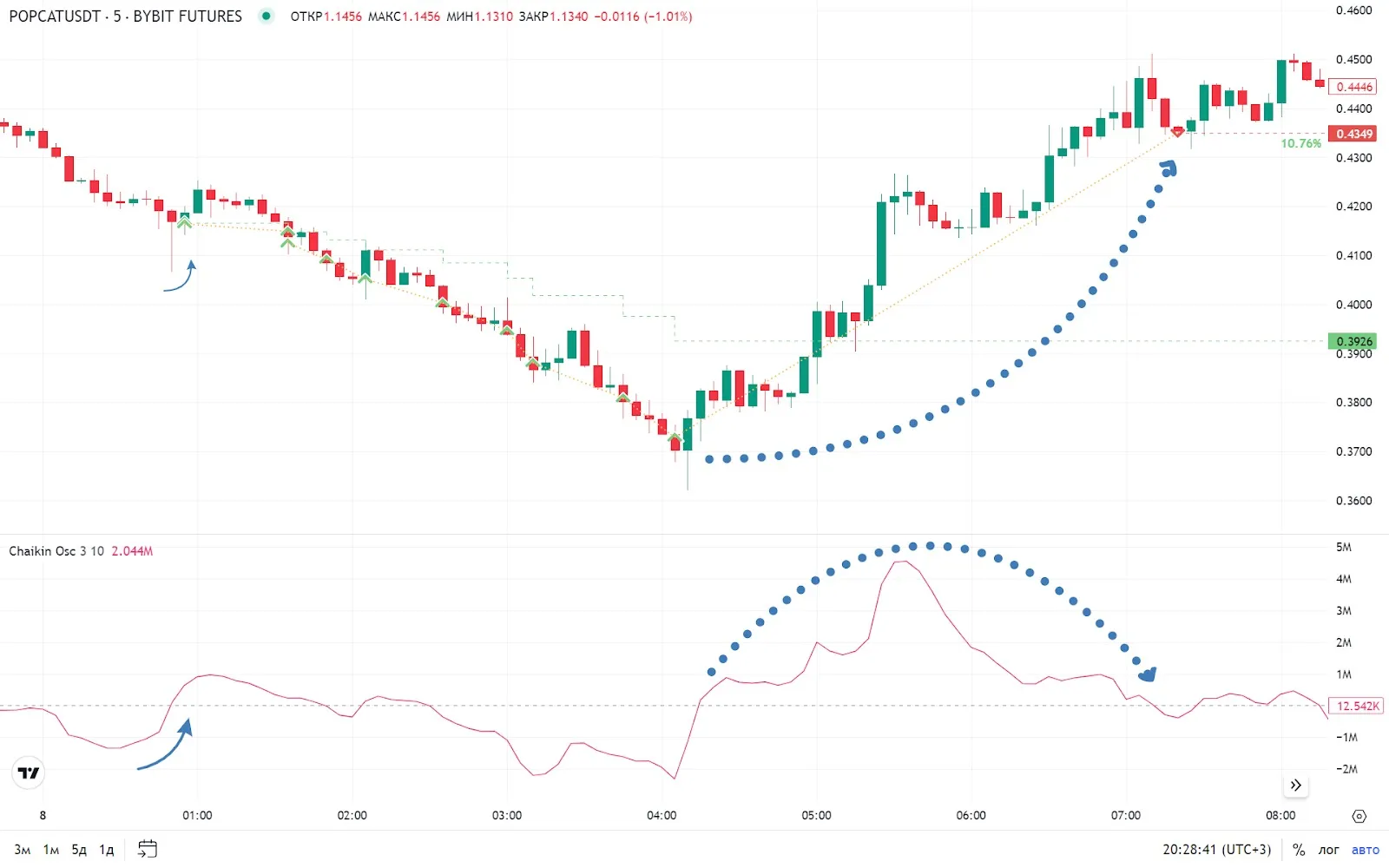This screenshot has height=868, width=1389.
Task: Expand the Chaikin Osc 3 10 indicator legend
Action: point(56,551)
